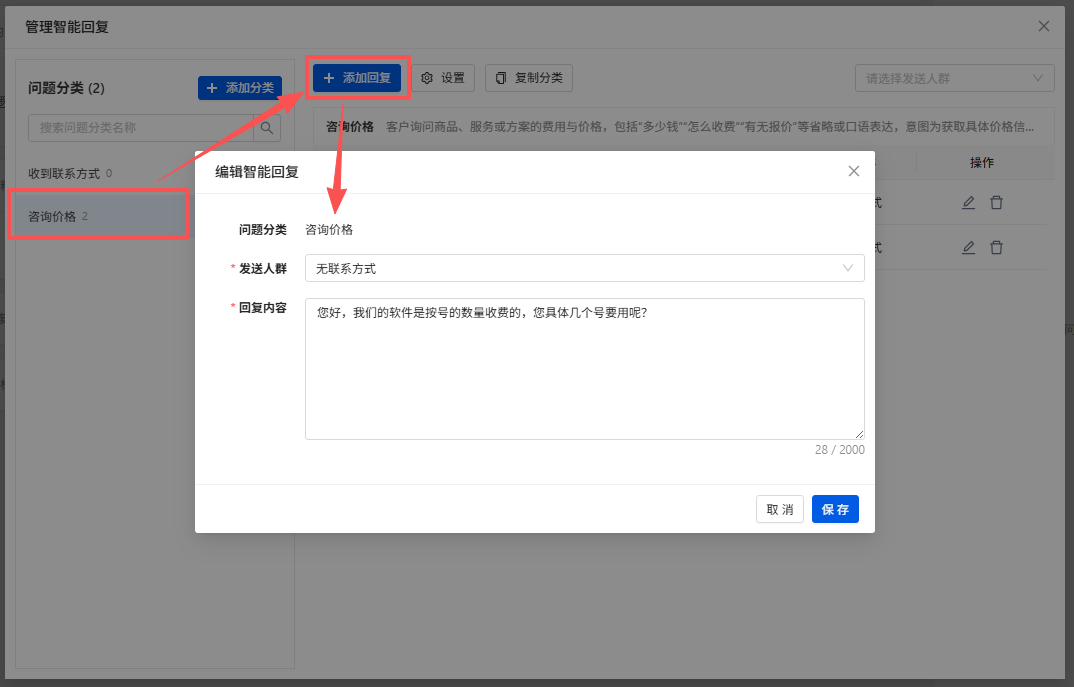Click the edit pencil icon in the second table row
This screenshot has height=687, width=1074.
click(x=968, y=248)
